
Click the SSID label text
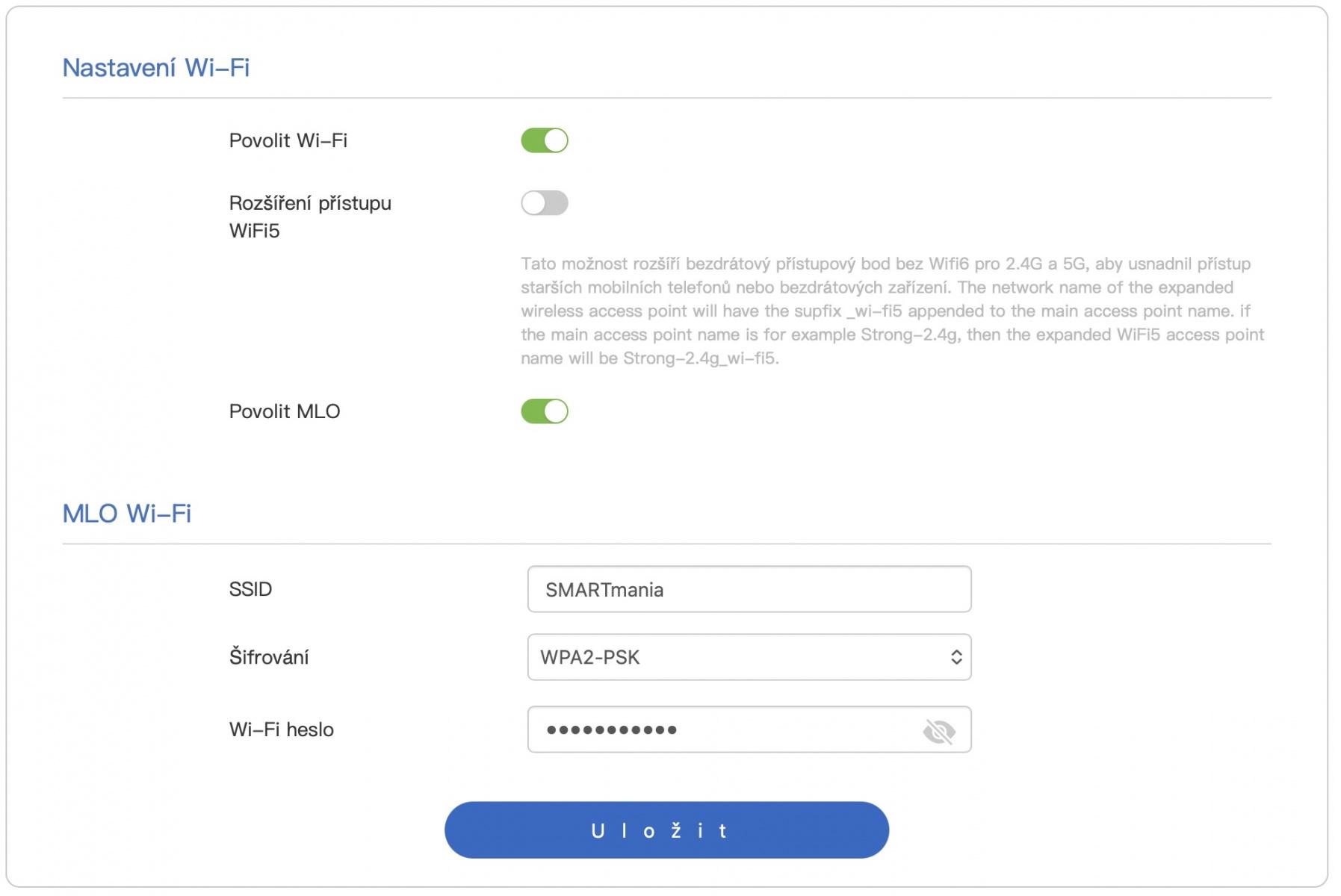click(x=250, y=589)
